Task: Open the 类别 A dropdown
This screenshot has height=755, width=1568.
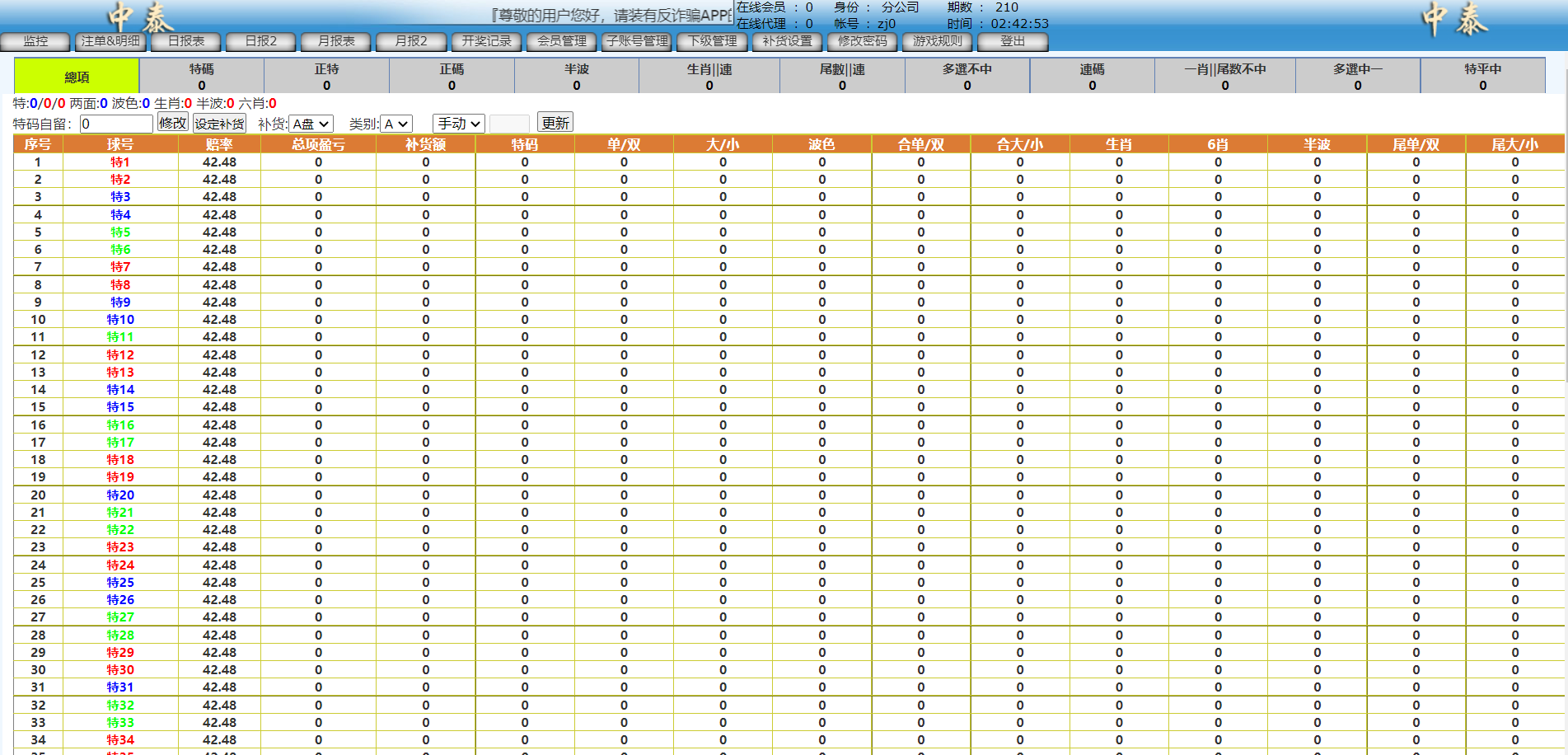Action: [396, 124]
